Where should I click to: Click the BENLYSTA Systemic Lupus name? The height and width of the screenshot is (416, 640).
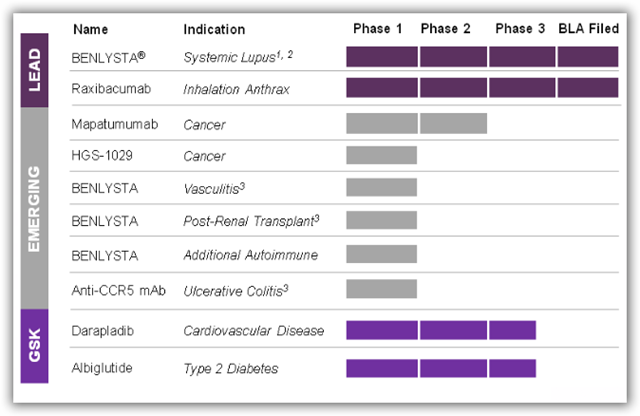point(109,57)
